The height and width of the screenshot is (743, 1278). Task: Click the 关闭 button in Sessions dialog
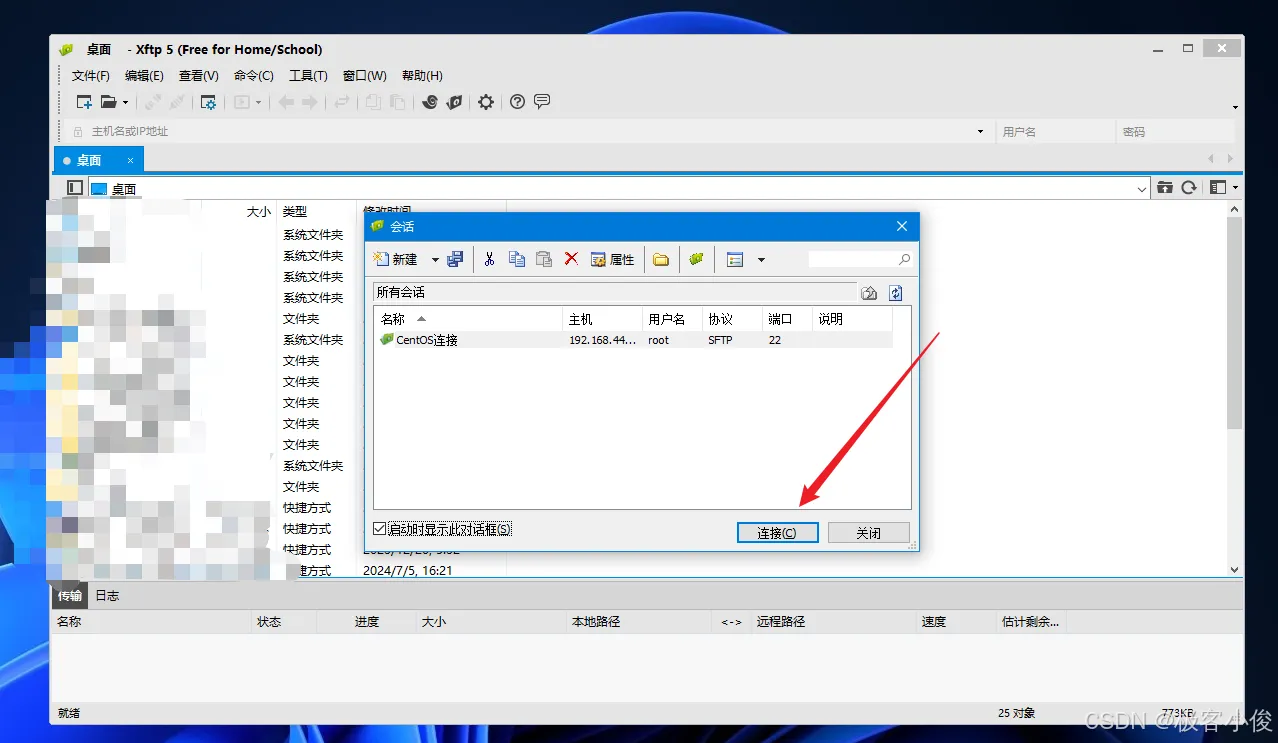pos(869,533)
